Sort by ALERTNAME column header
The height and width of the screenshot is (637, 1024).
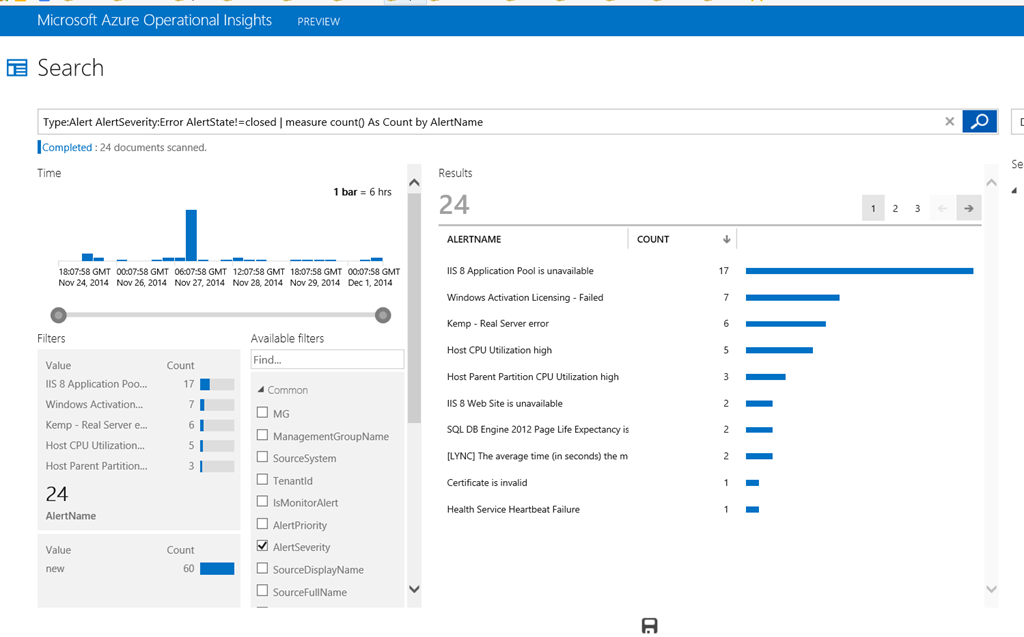click(x=474, y=239)
